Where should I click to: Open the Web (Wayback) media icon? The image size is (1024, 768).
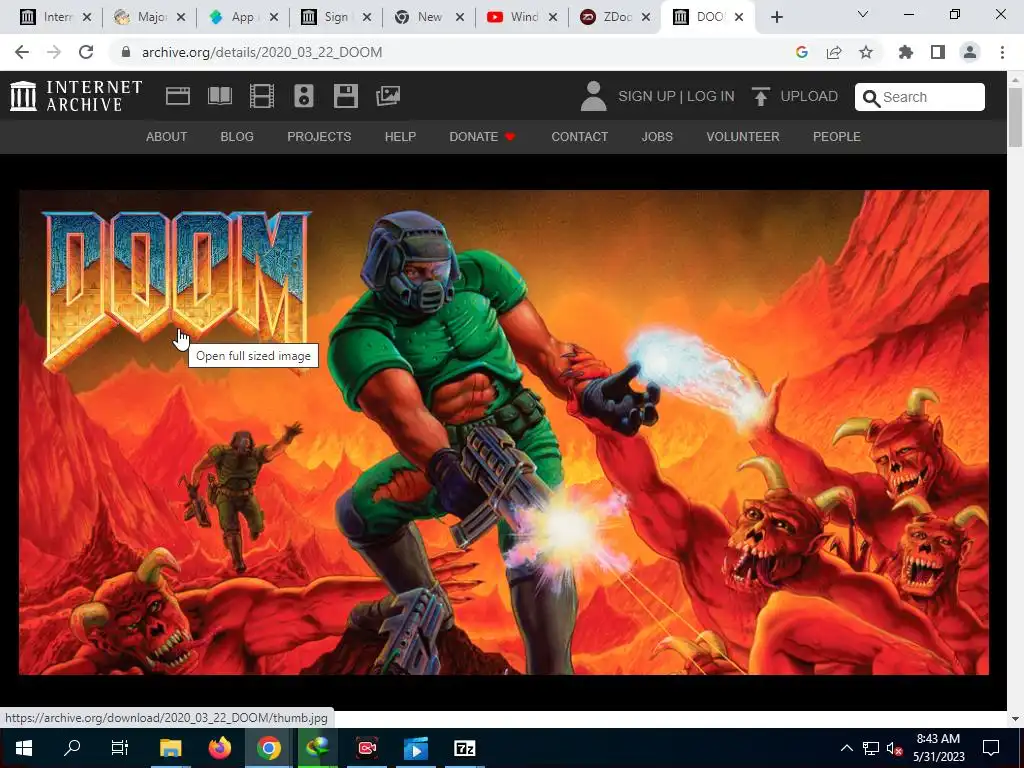(x=178, y=96)
